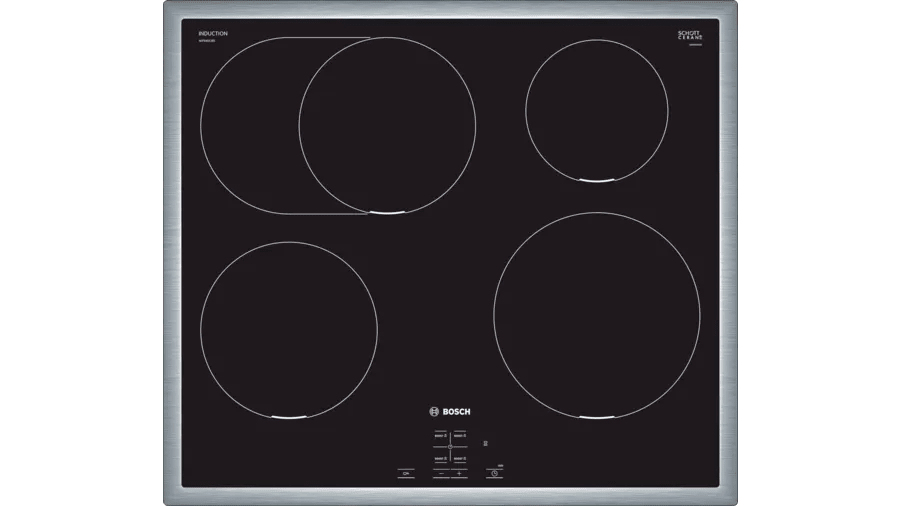Screen dimensions: 900x506
Task: Tap the child lock key icon
Action: coord(406,473)
